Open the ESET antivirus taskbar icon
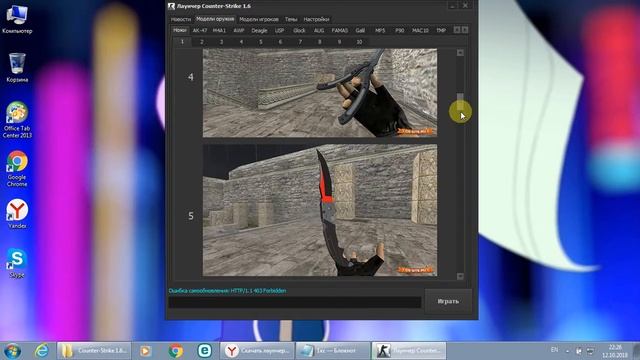Viewport: 640px width, 360px height. click(x=205, y=351)
